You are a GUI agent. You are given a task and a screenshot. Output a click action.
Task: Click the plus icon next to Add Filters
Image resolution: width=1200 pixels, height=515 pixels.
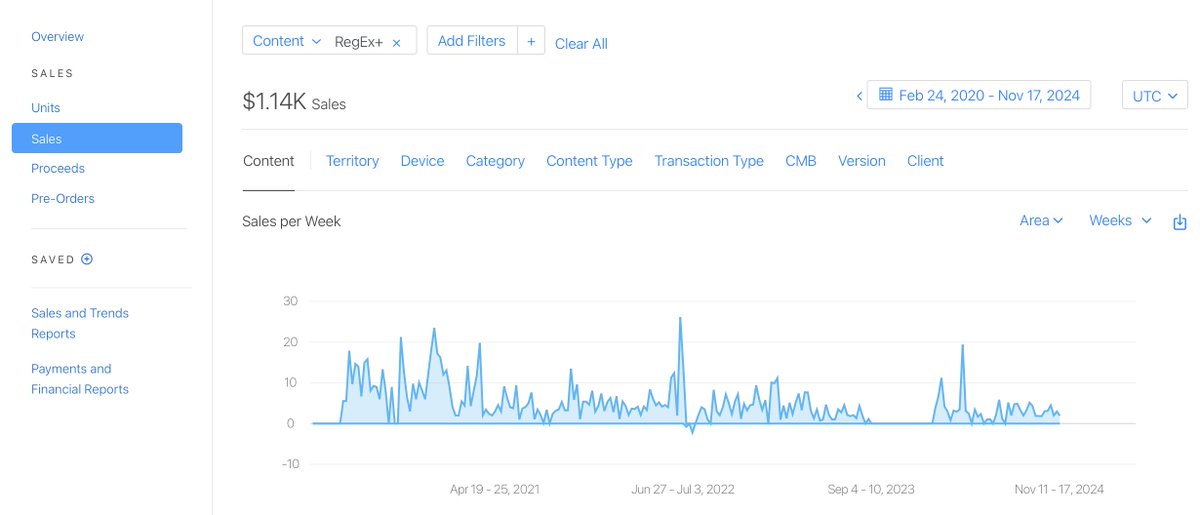click(x=531, y=41)
